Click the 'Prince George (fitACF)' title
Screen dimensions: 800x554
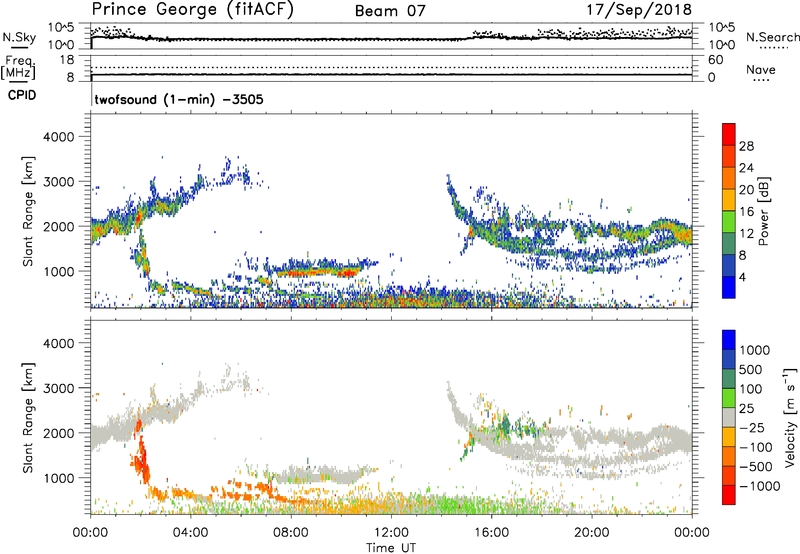tap(192, 10)
